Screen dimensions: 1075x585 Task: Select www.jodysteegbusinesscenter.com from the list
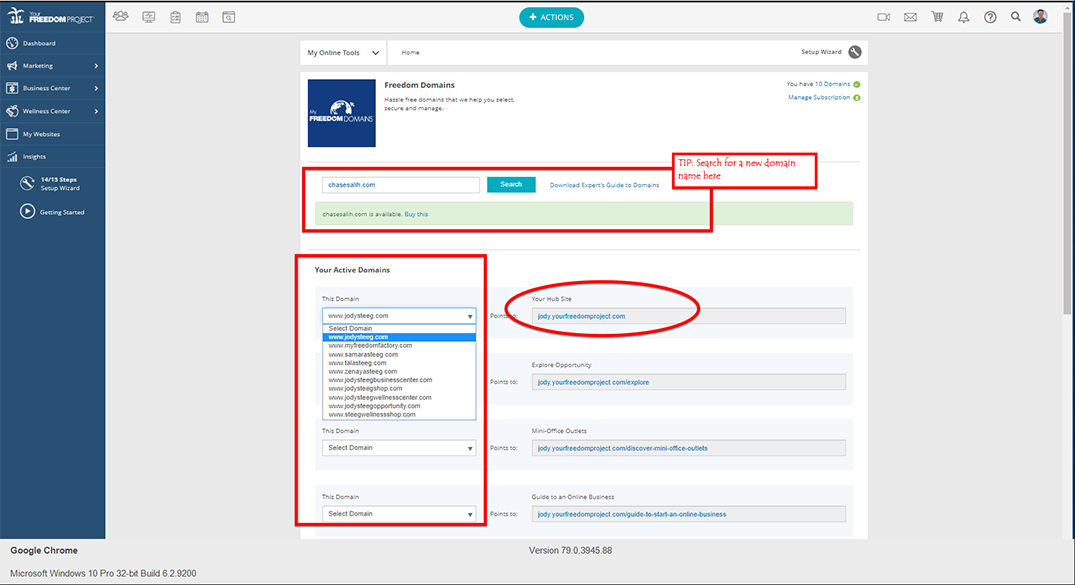point(399,380)
